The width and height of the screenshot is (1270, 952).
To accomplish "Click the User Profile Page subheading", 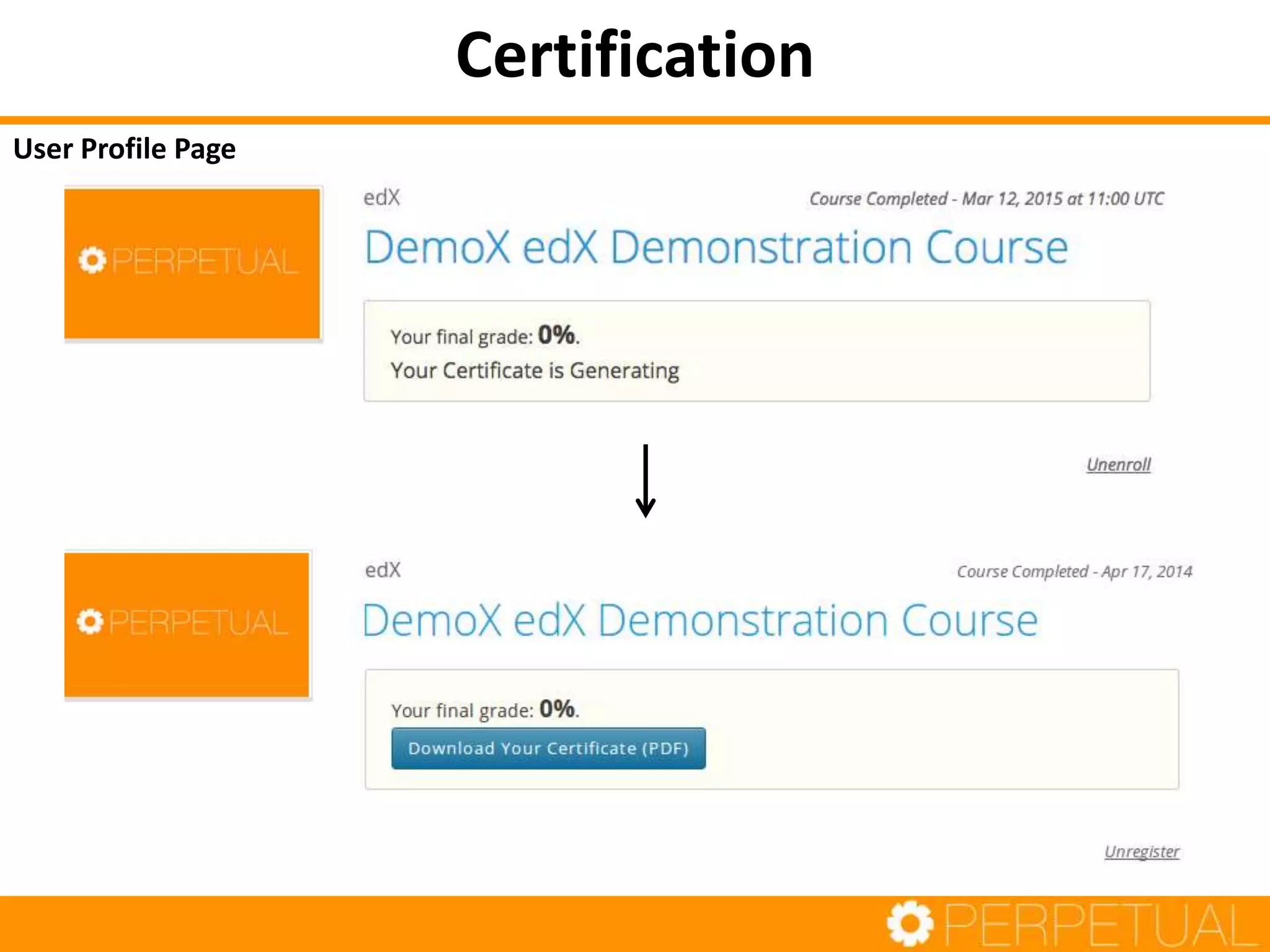I will coord(125,149).
